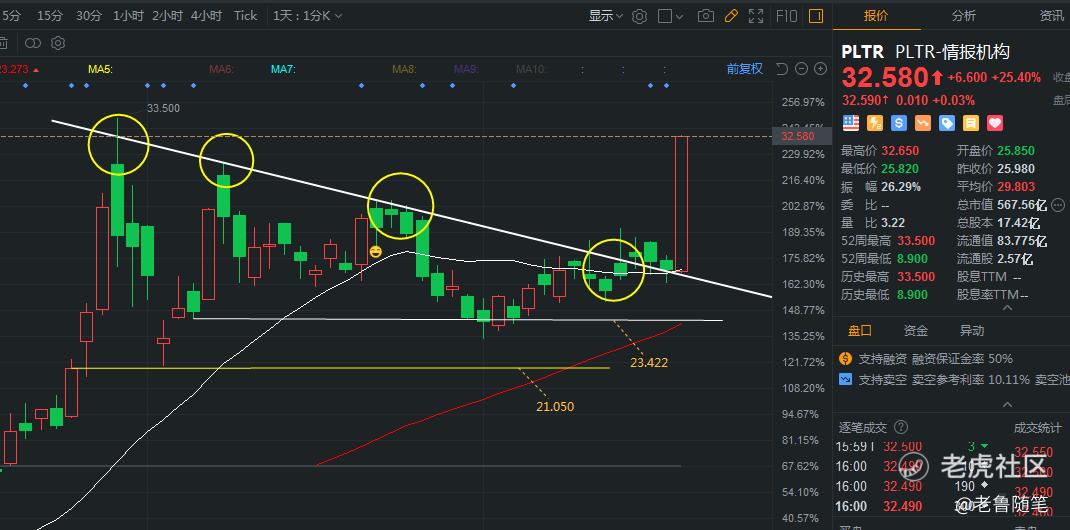
Task: Click the MA5 indicator label
Action: 100,68
